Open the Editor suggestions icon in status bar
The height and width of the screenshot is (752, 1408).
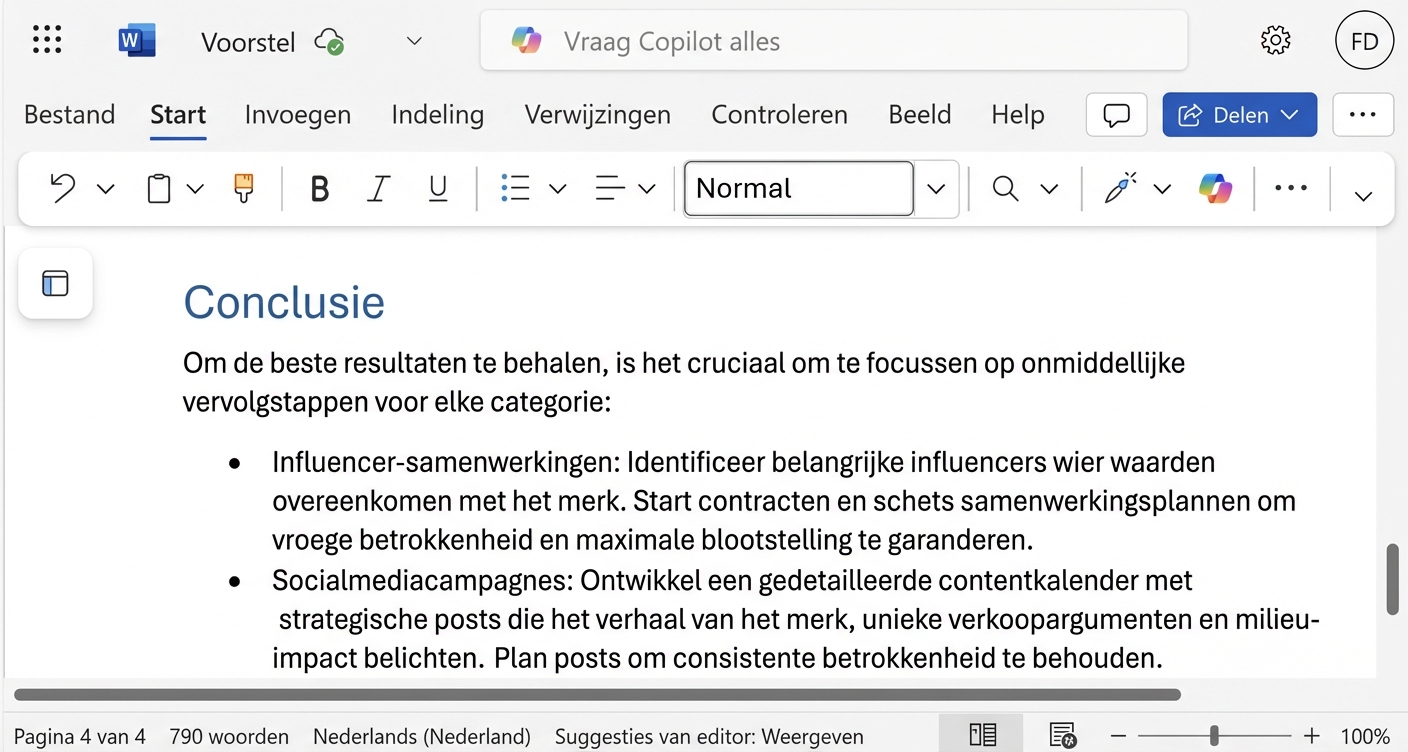(1062, 735)
